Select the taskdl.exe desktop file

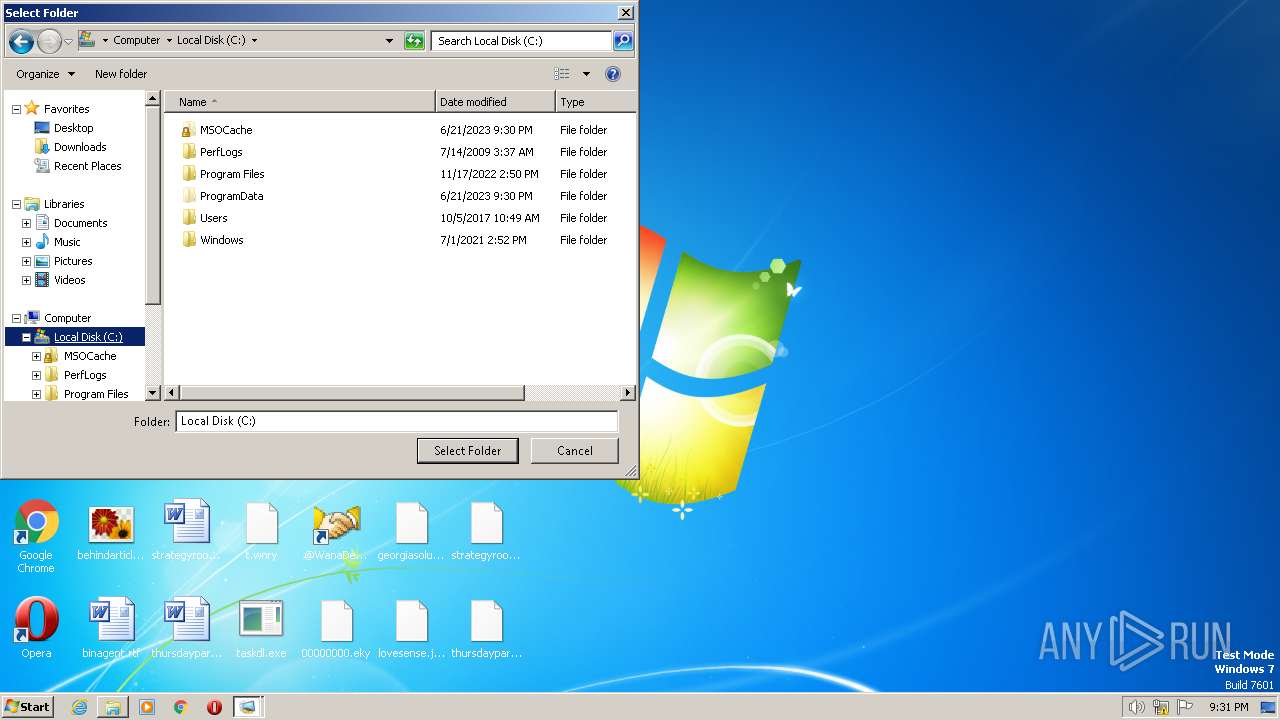(261, 629)
